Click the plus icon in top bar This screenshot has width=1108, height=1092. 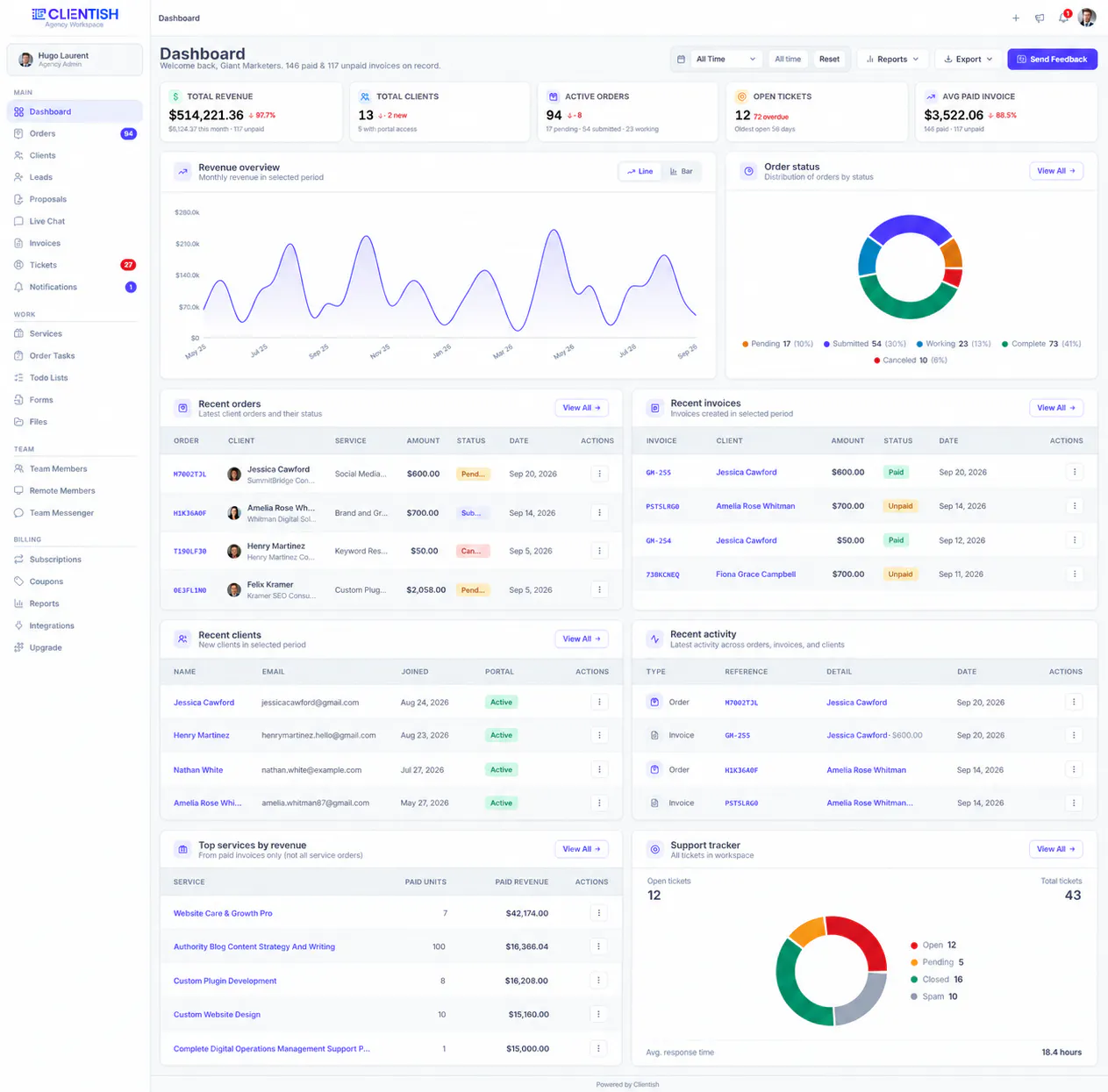(1016, 18)
